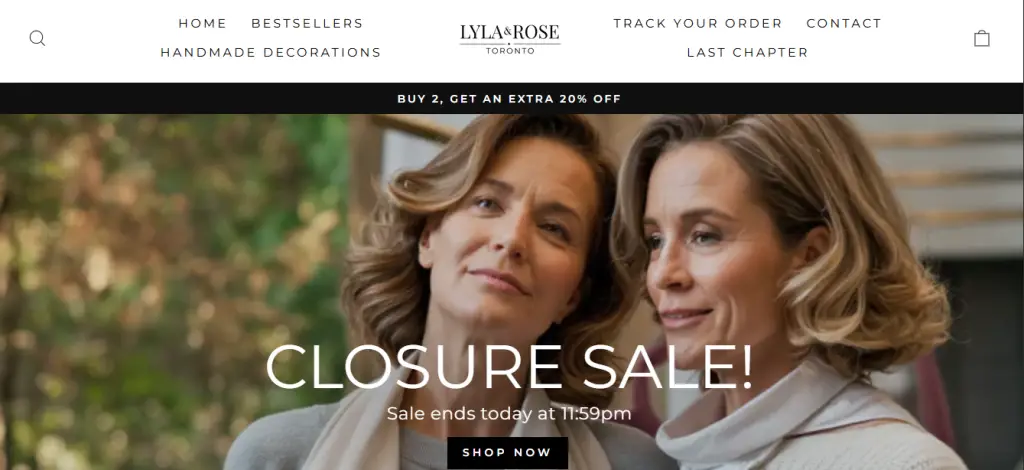Open the Last Chapter navigation link

pos(747,52)
